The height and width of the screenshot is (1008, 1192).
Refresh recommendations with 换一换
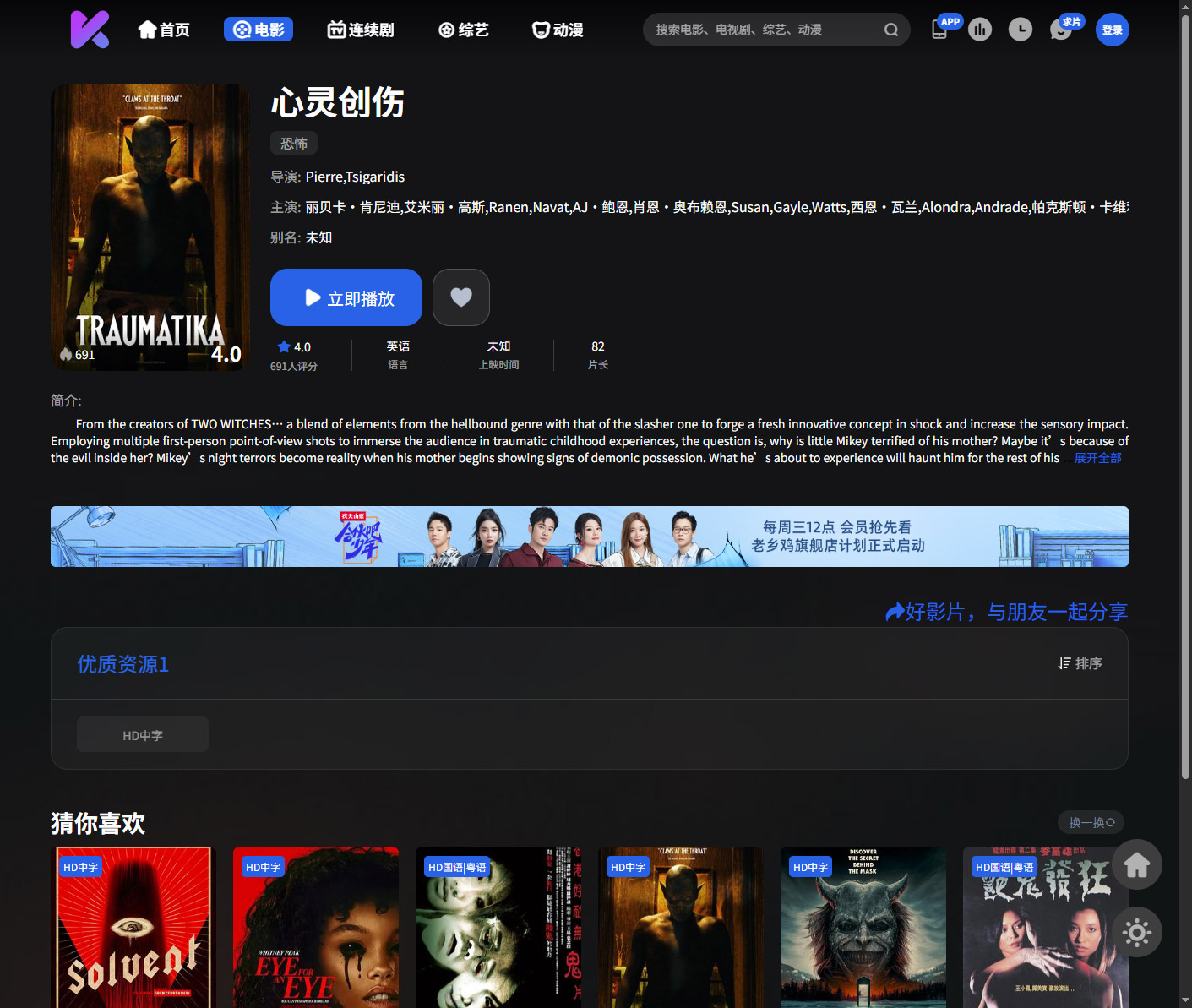coord(1090,821)
